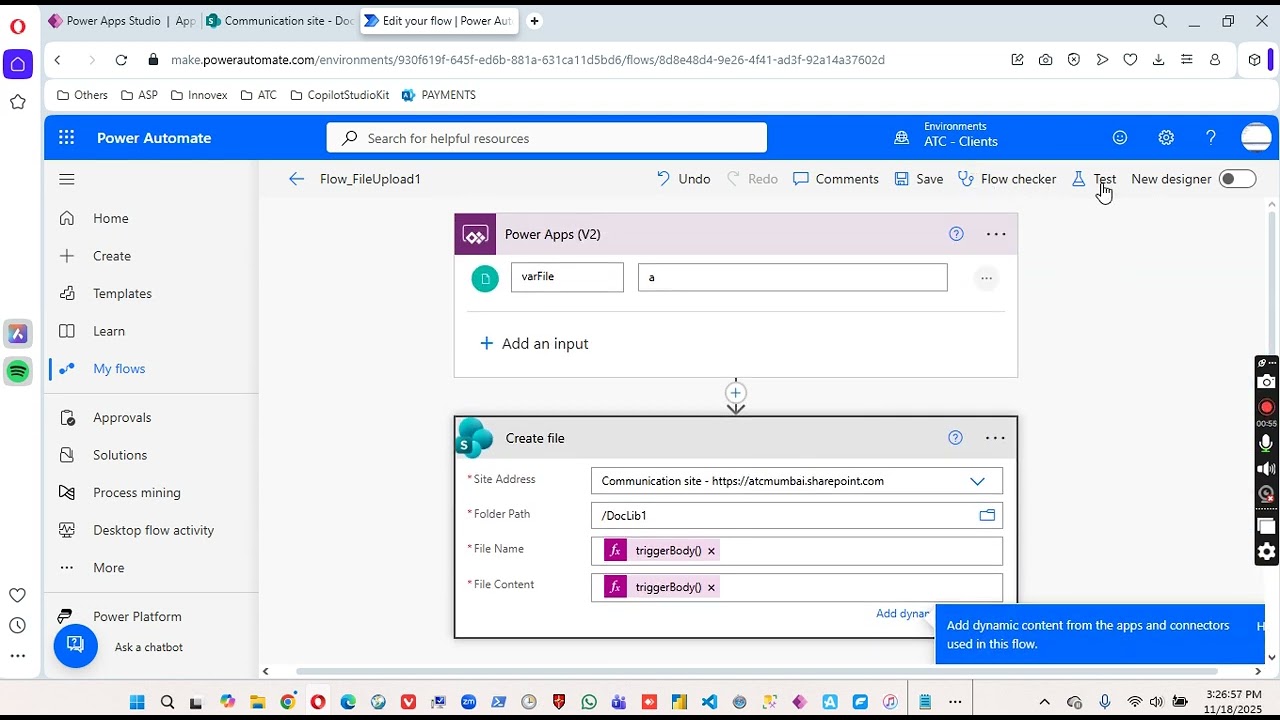Click Undo in the flow toolbar
Viewport: 1280px width, 720px height.
[683, 179]
